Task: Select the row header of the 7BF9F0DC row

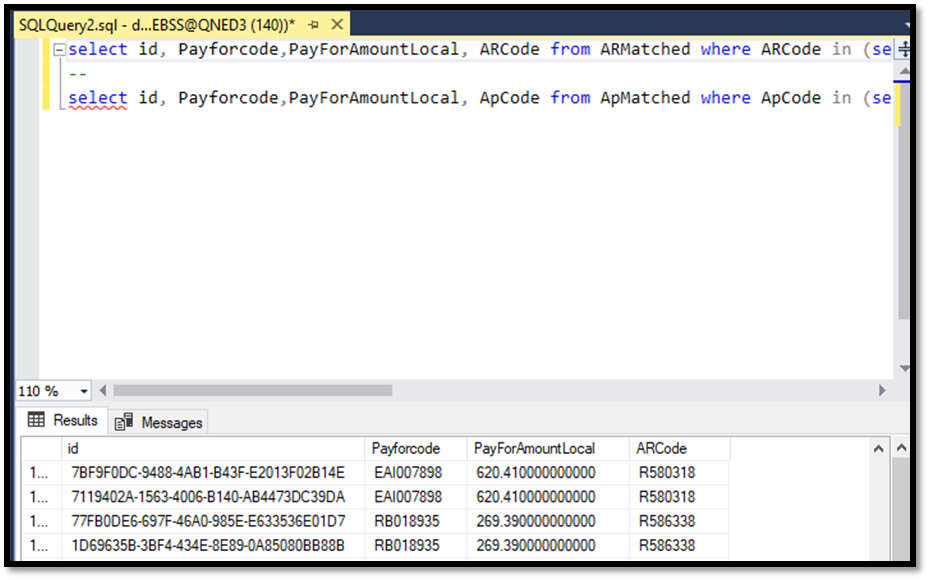Action: (x=41, y=473)
